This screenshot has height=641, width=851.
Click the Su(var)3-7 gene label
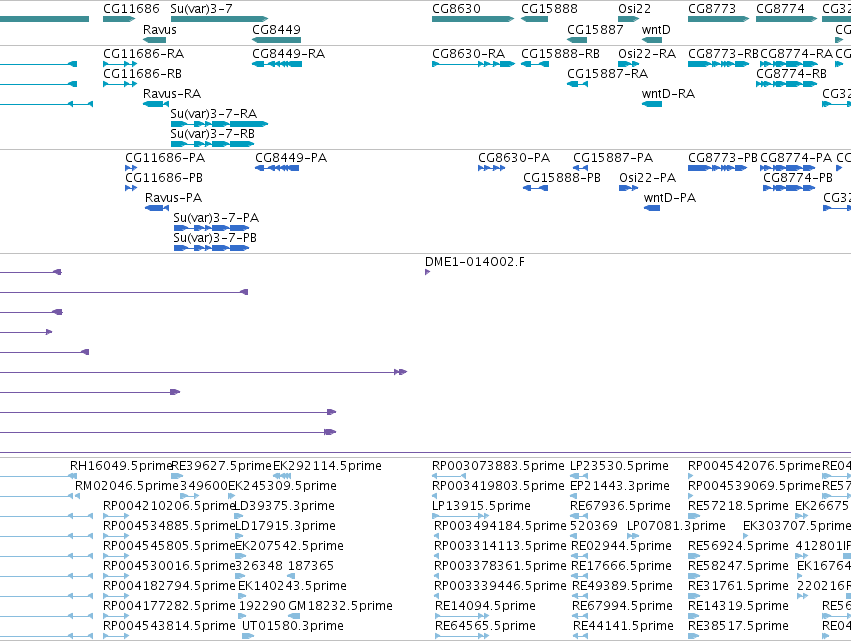coord(201,9)
